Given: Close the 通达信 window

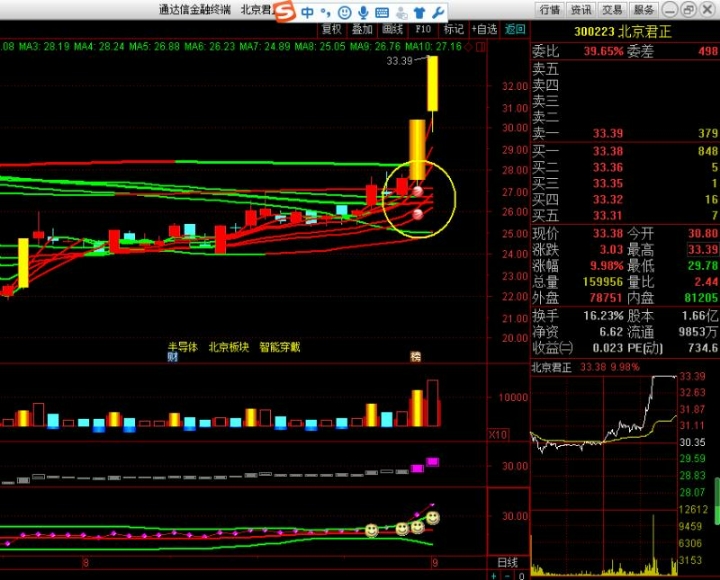Looking at the screenshot, I should coord(707,10).
